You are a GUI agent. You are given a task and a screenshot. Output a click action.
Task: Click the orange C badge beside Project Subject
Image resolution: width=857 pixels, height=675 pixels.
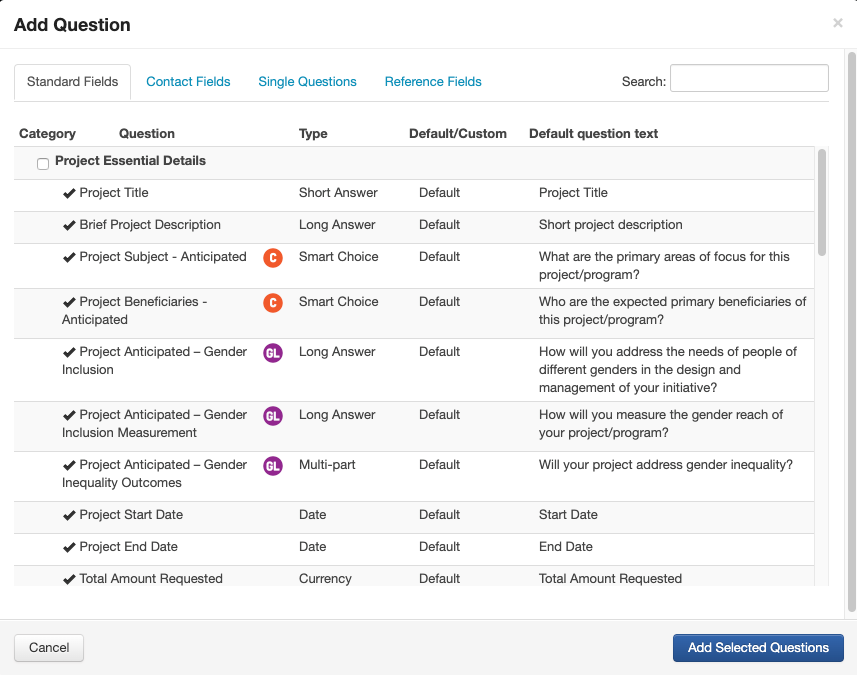[273, 258]
